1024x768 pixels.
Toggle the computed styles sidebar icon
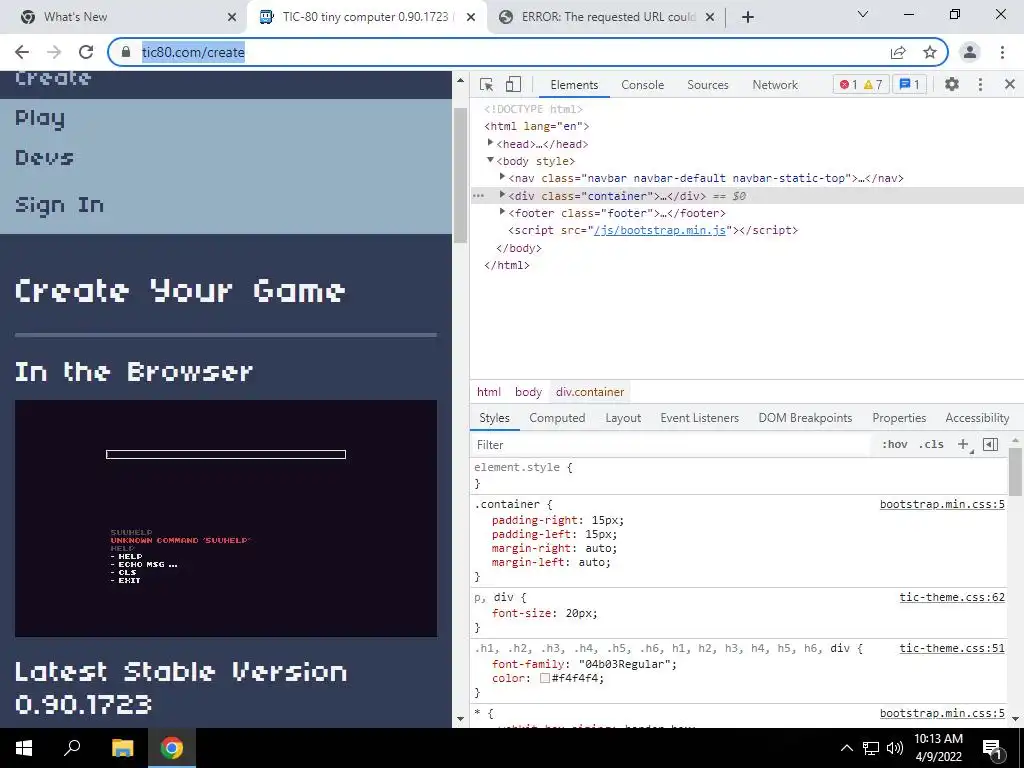[991, 445]
